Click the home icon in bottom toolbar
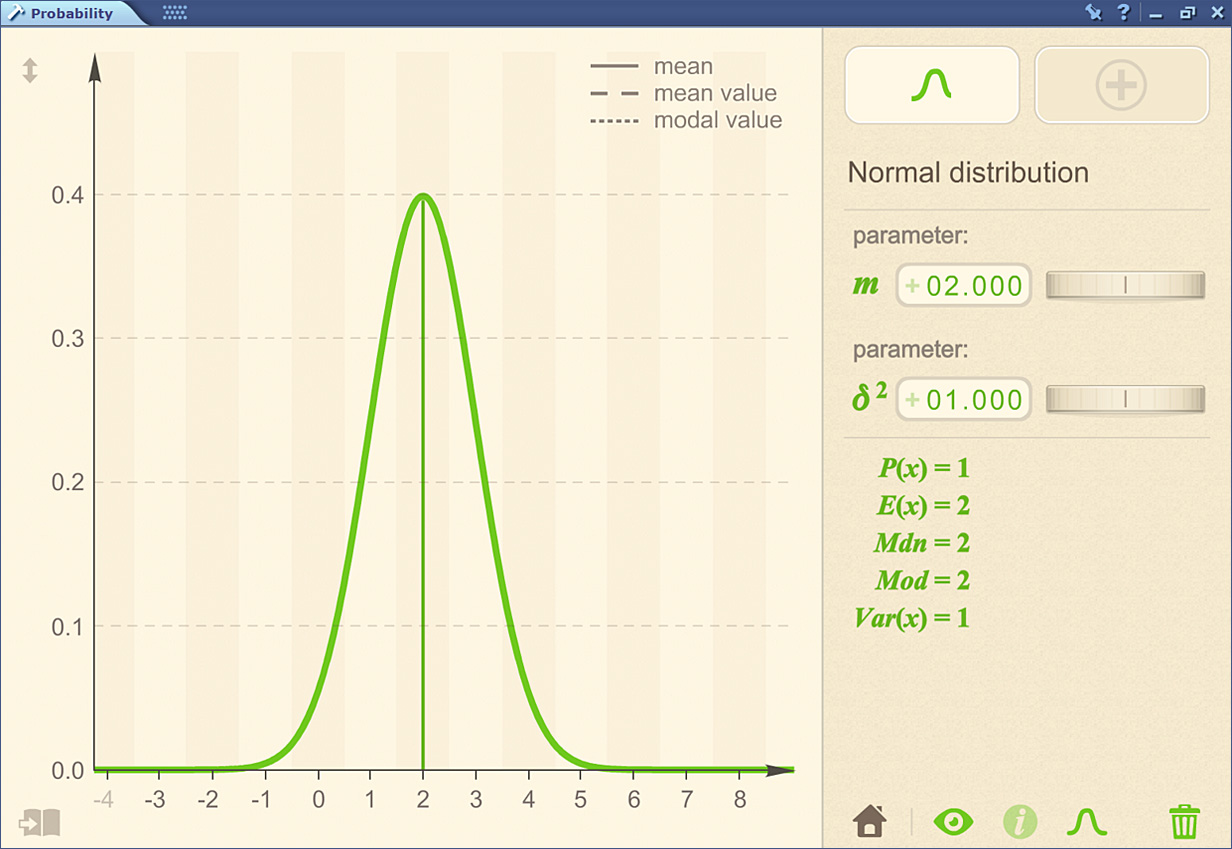Viewport: 1232px width, 849px height. click(870, 822)
